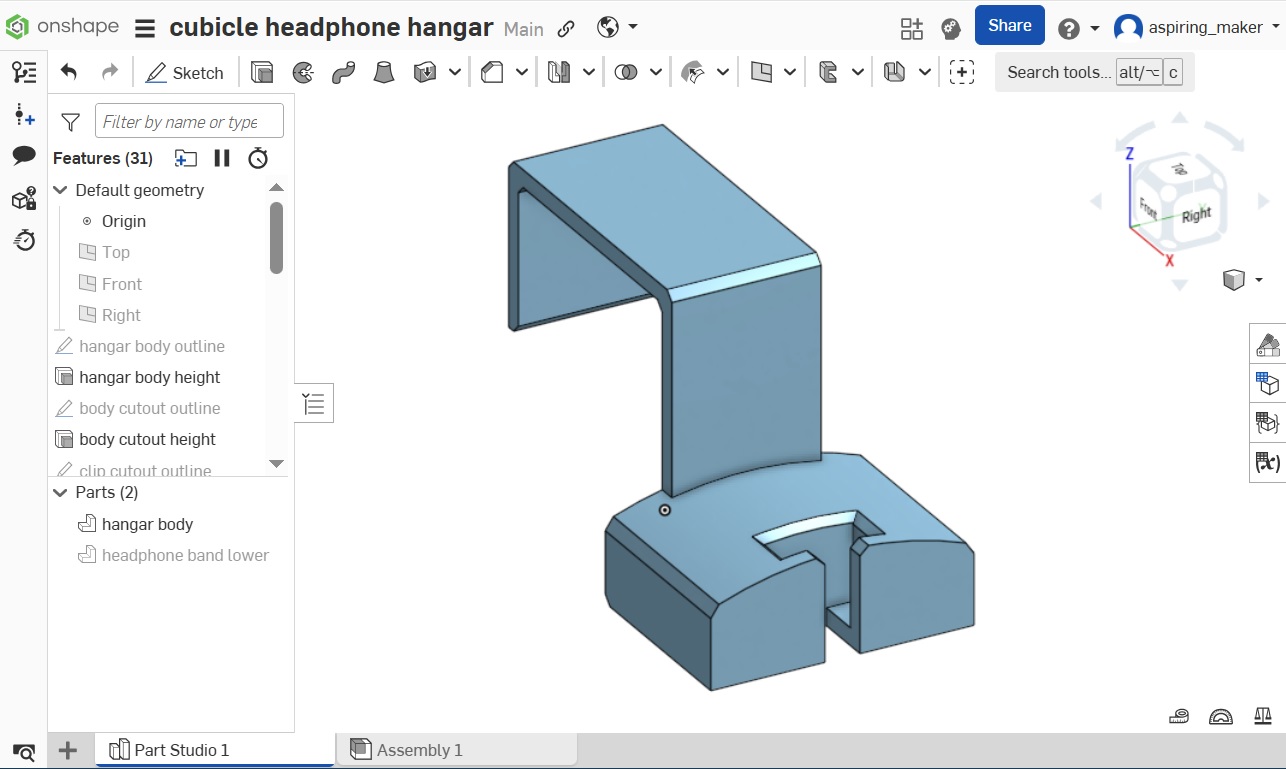Open the Configuration panel icon
Screen dimensions: 1286x769
(x=1268, y=384)
